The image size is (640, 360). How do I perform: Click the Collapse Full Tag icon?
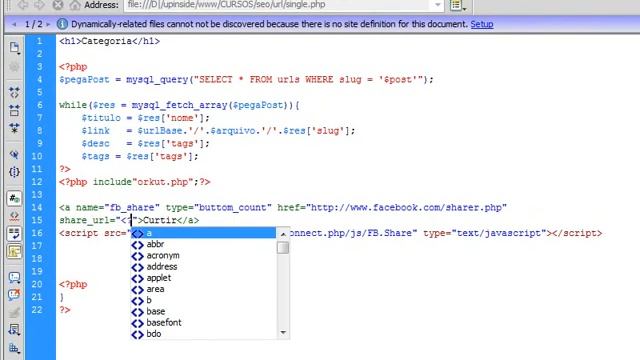[14, 92]
